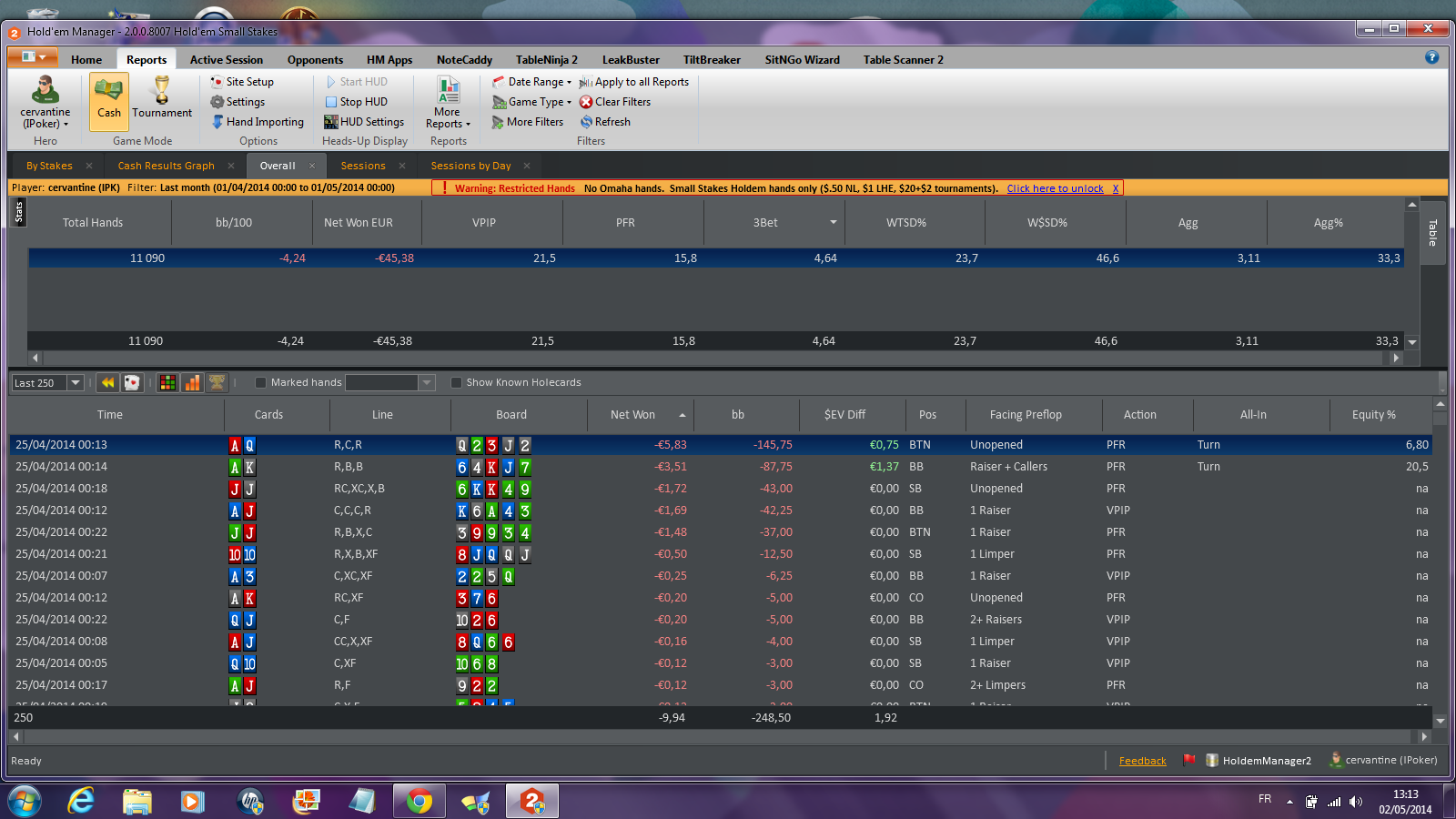Toggle the Marked hands checkbox

click(260, 383)
